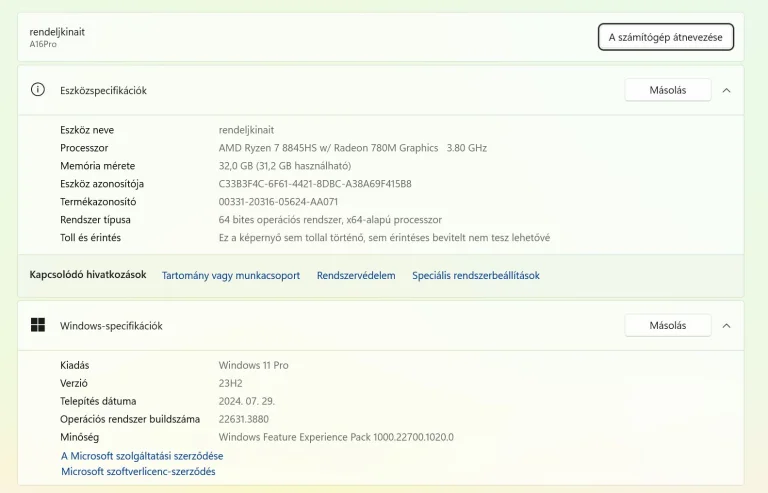The image size is (768, 493).
Task: Click the Windows-specifikációk section title
Action: 111,326
